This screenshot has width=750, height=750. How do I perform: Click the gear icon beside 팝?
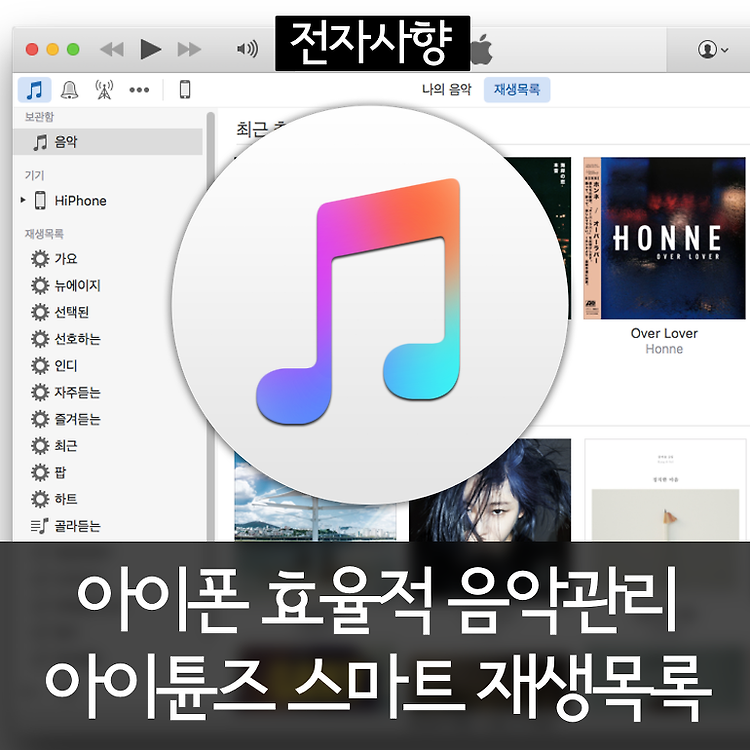coord(40,473)
